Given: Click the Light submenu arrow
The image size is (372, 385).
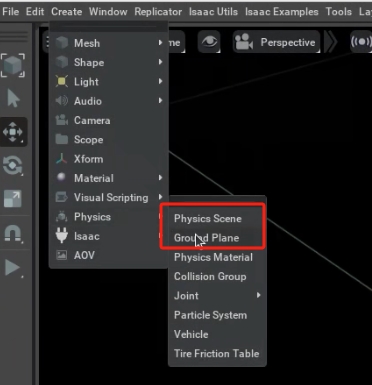Looking at the screenshot, I should (x=160, y=81).
